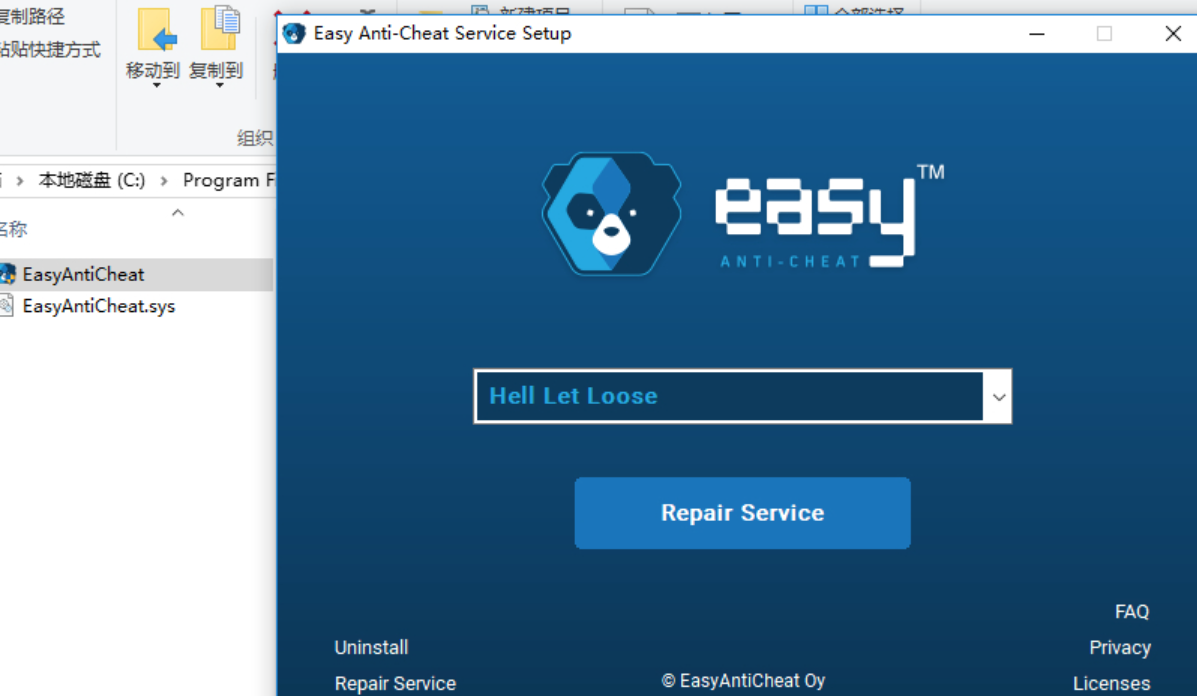Click the Easy Anti-Cheat bear logo
This screenshot has height=696, width=1197.
coord(611,214)
